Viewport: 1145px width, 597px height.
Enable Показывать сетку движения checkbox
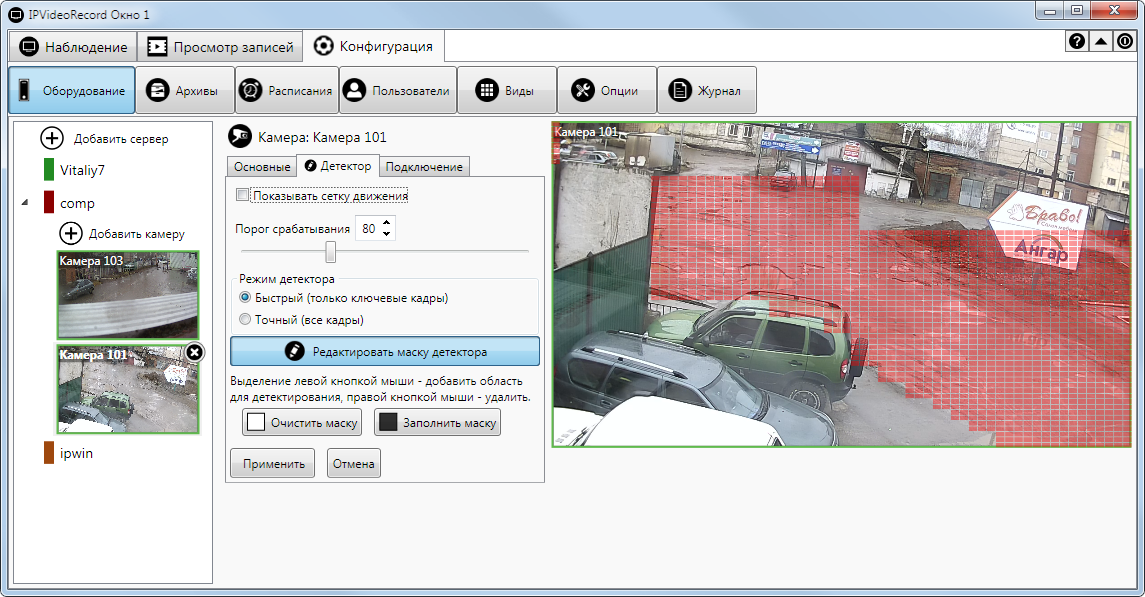pyautogui.click(x=242, y=196)
